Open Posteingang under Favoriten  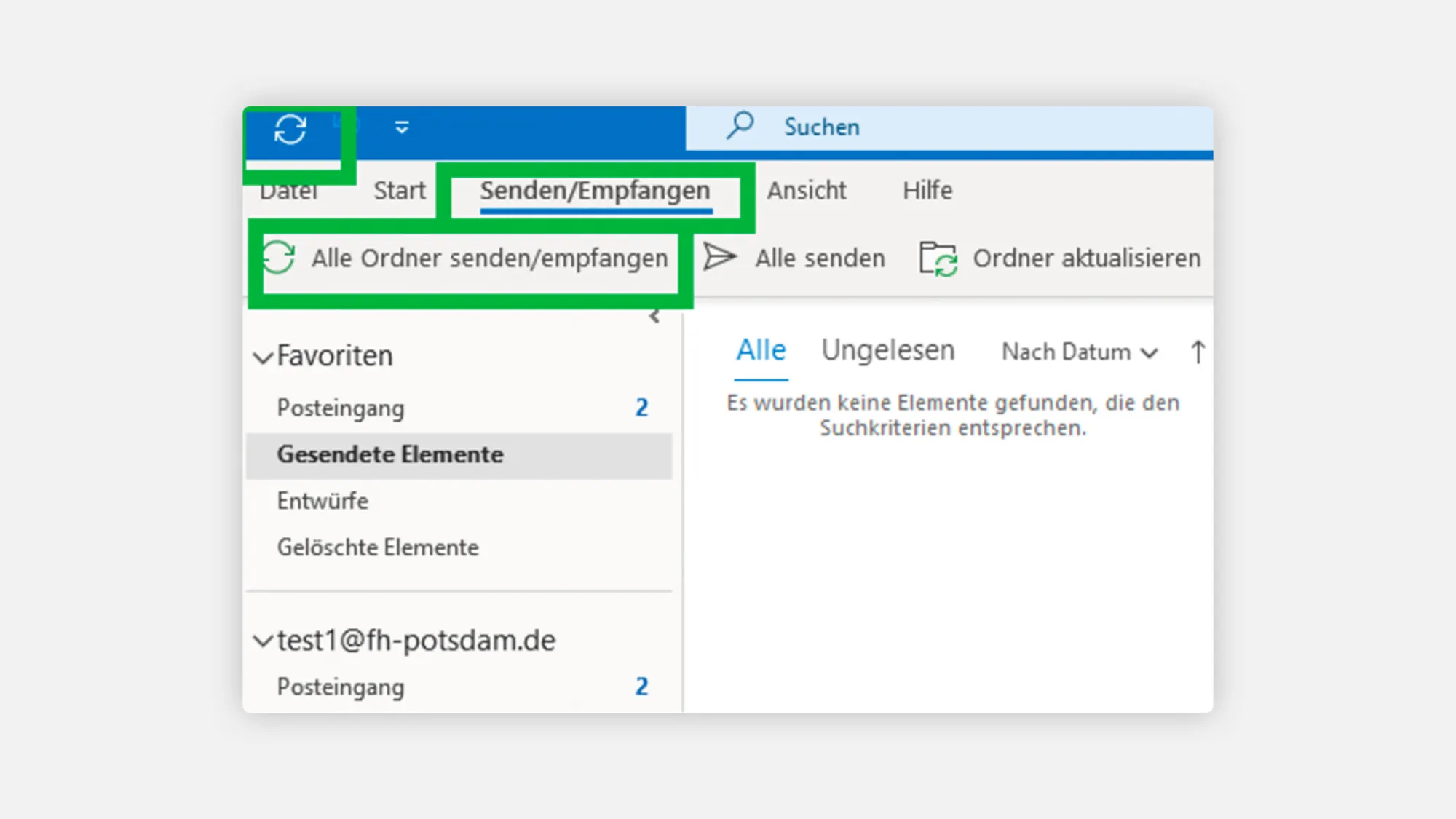(x=459, y=408)
